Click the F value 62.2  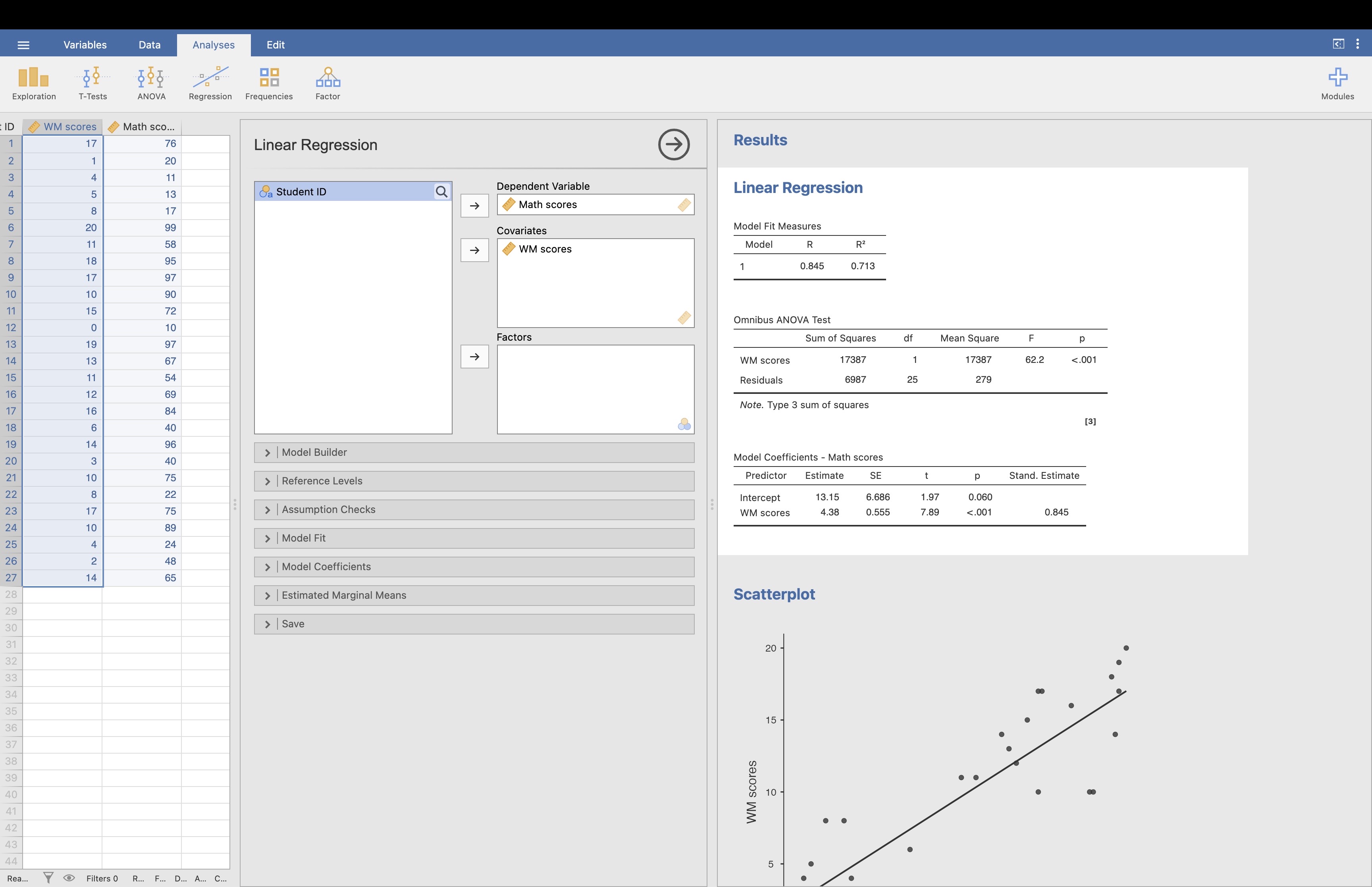click(1034, 360)
